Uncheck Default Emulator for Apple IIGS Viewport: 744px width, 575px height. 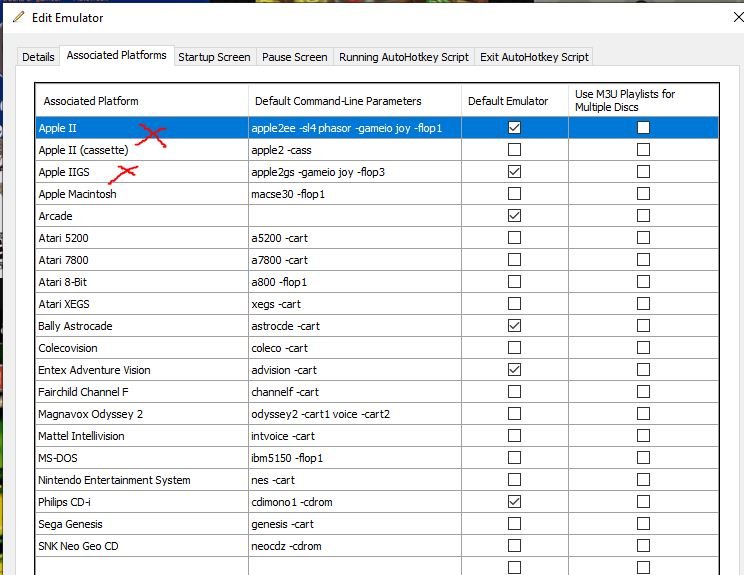(x=514, y=171)
